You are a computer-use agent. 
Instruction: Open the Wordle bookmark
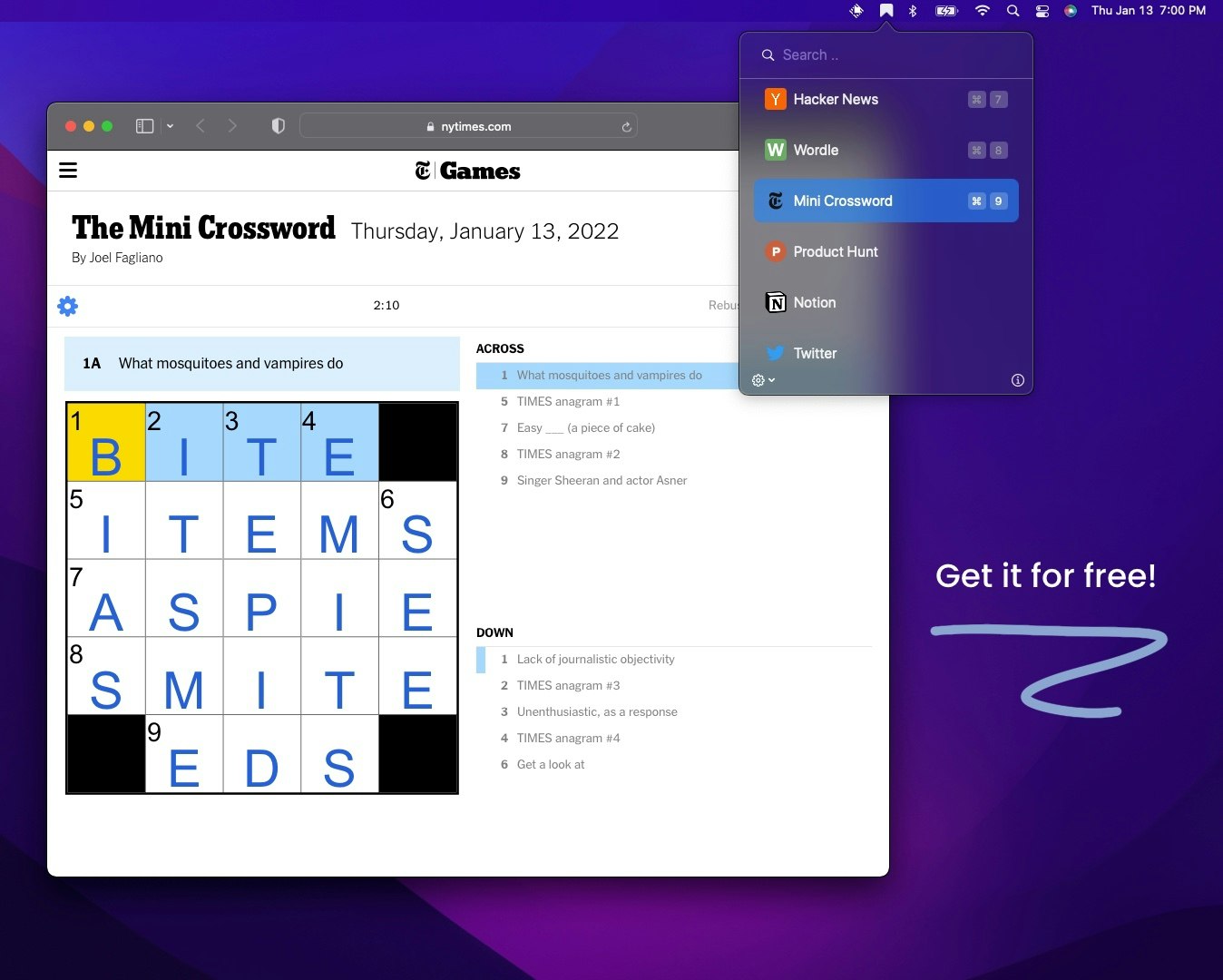pyautogui.click(x=885, y=150)
